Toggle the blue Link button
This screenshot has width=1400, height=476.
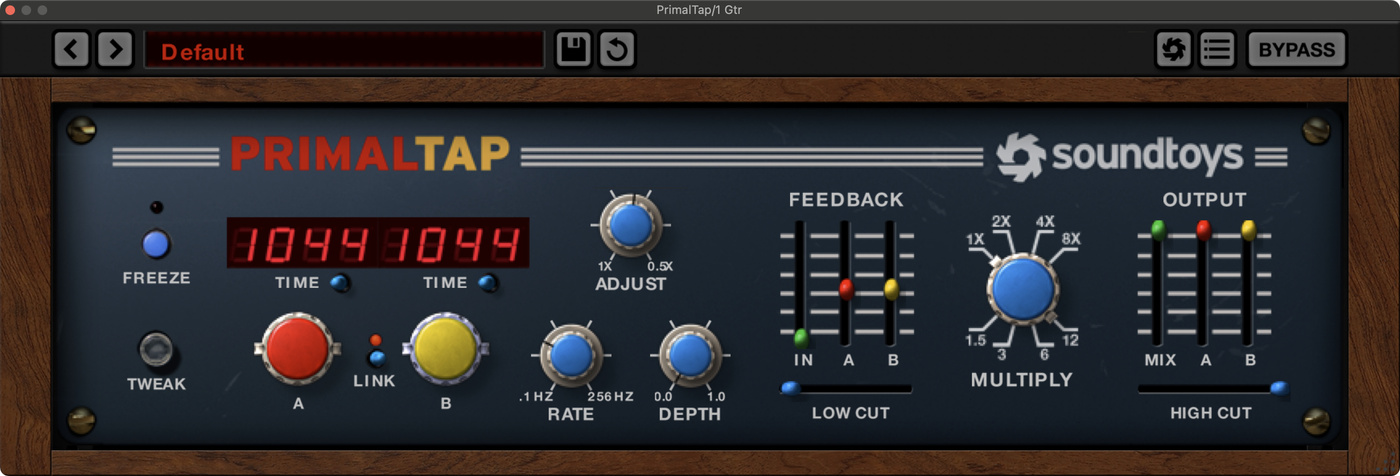(376, 358)
